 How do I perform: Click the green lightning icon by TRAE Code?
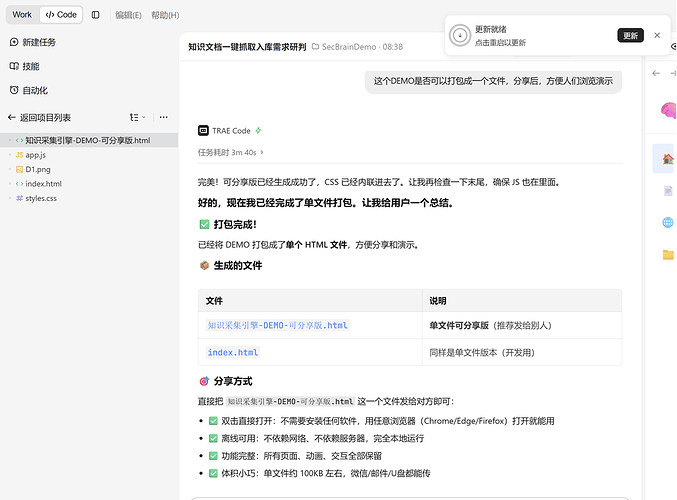point(258,130)
